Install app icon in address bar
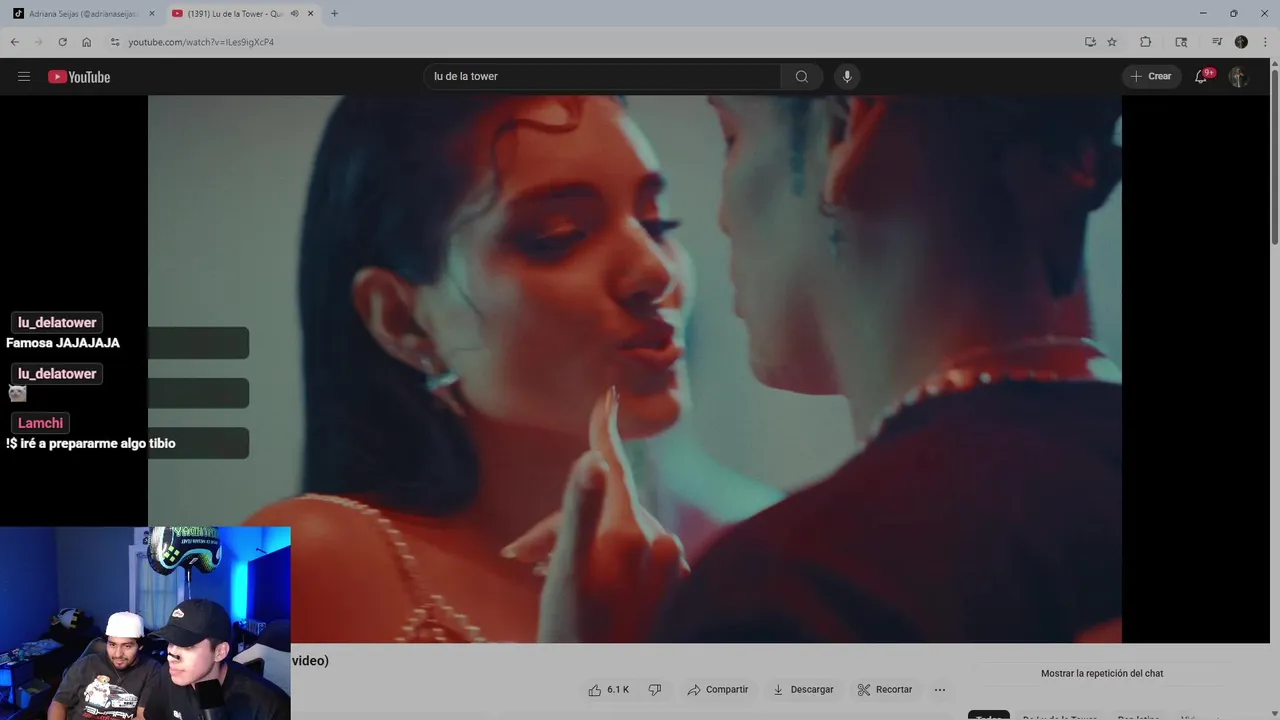 point(1090,42)
